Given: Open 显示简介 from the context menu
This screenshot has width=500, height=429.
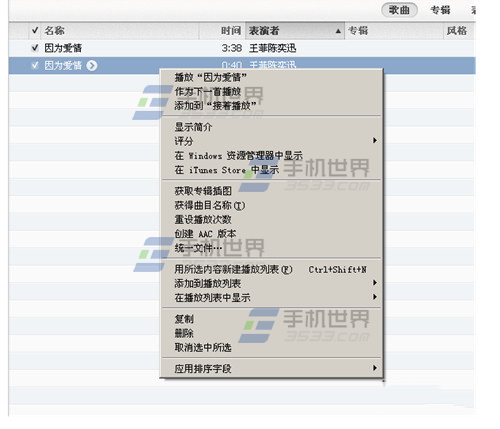Looking at the screenshot, I should pos(271,127).
